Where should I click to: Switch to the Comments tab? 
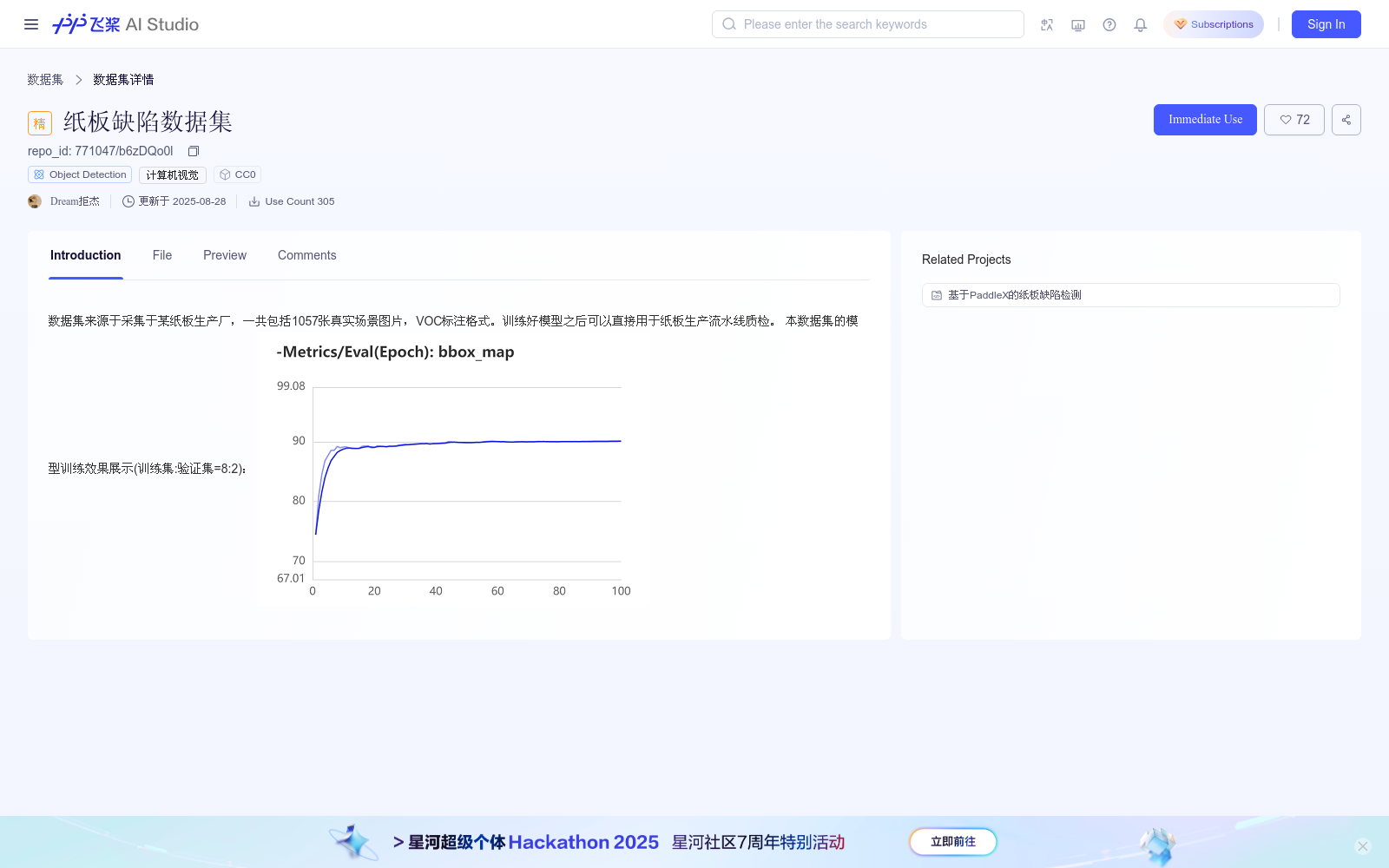pos(307,255)
